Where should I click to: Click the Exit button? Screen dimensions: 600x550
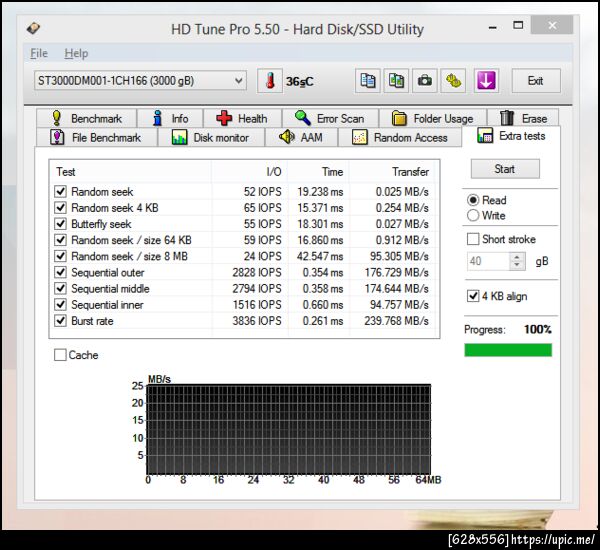pyautogui.click(x=536, y=81)
